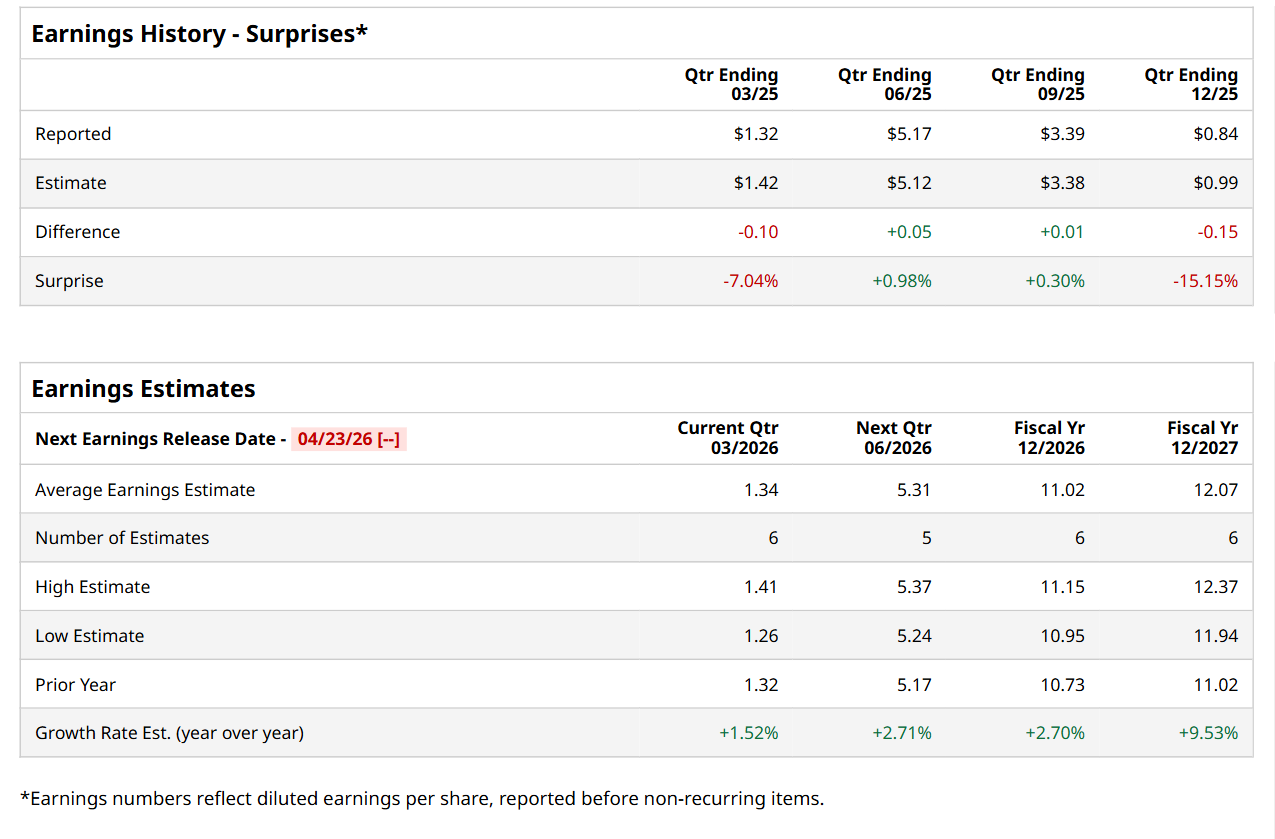Screen dimensions: 1275x839
Task: Click the Earnings History - Surprises heading
Action: [200, 34]
